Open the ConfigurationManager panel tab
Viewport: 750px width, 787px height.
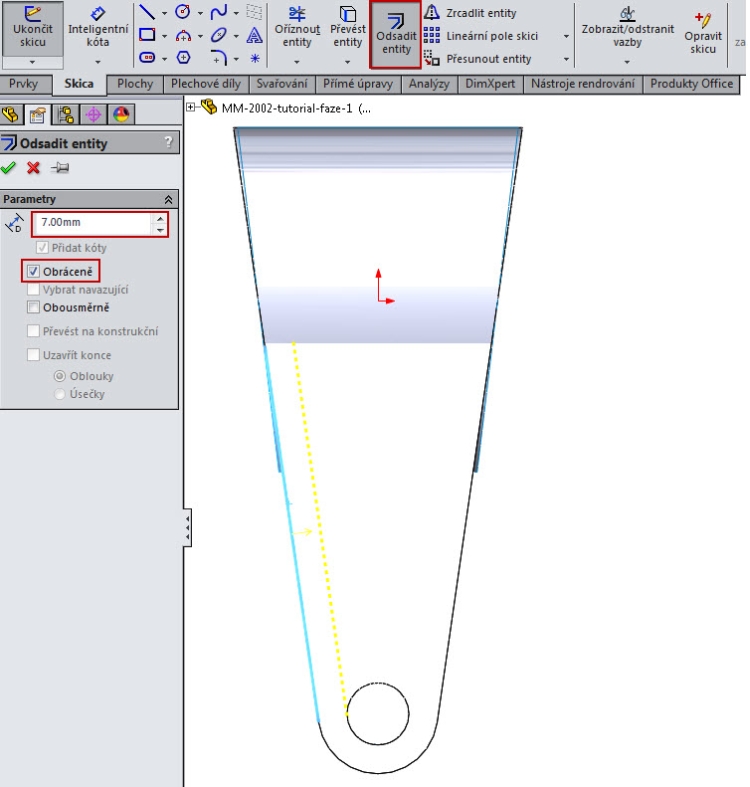pyautogui.click(x=66, y=115)
